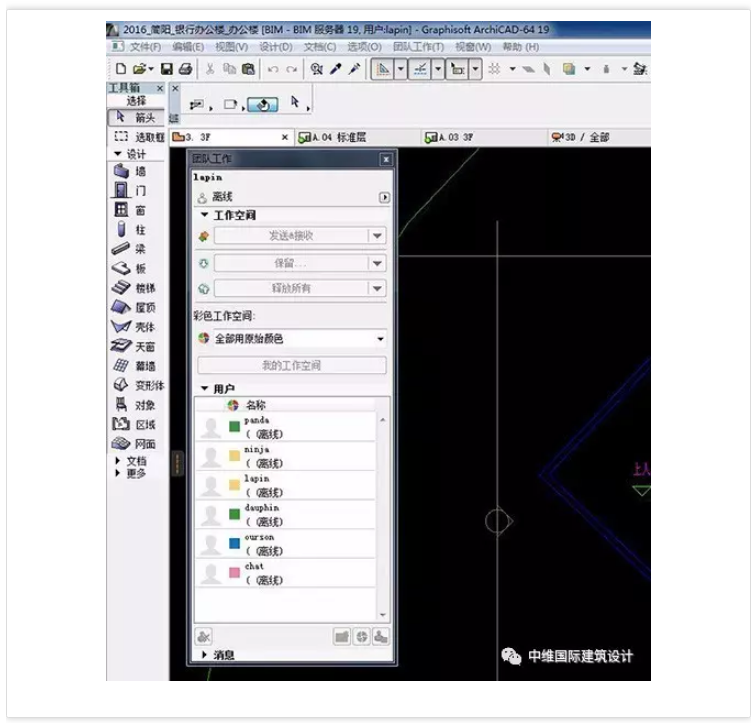Screen dimensions: 756x723
Task: Toggle the gravity/trace toolbar button
Action: pyautogui.click(x=457, y=69)
